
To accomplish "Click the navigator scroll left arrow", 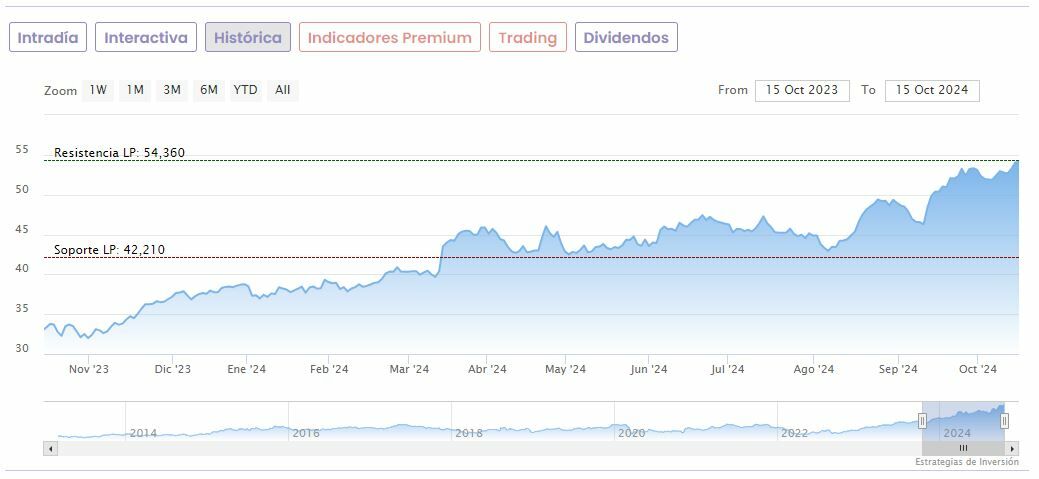I will point(48,448).
